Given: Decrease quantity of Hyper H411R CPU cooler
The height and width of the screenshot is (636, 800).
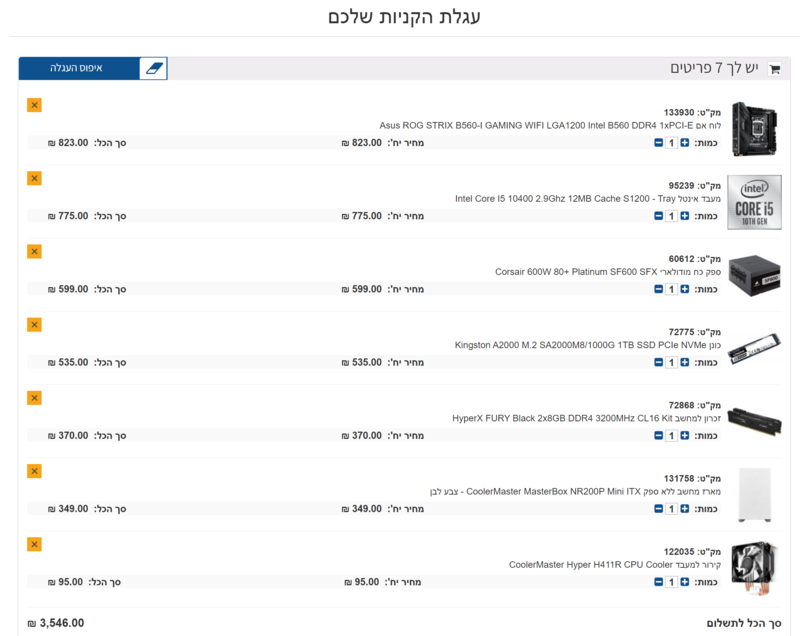Looking at the screenshot, I should coord(659,582).
